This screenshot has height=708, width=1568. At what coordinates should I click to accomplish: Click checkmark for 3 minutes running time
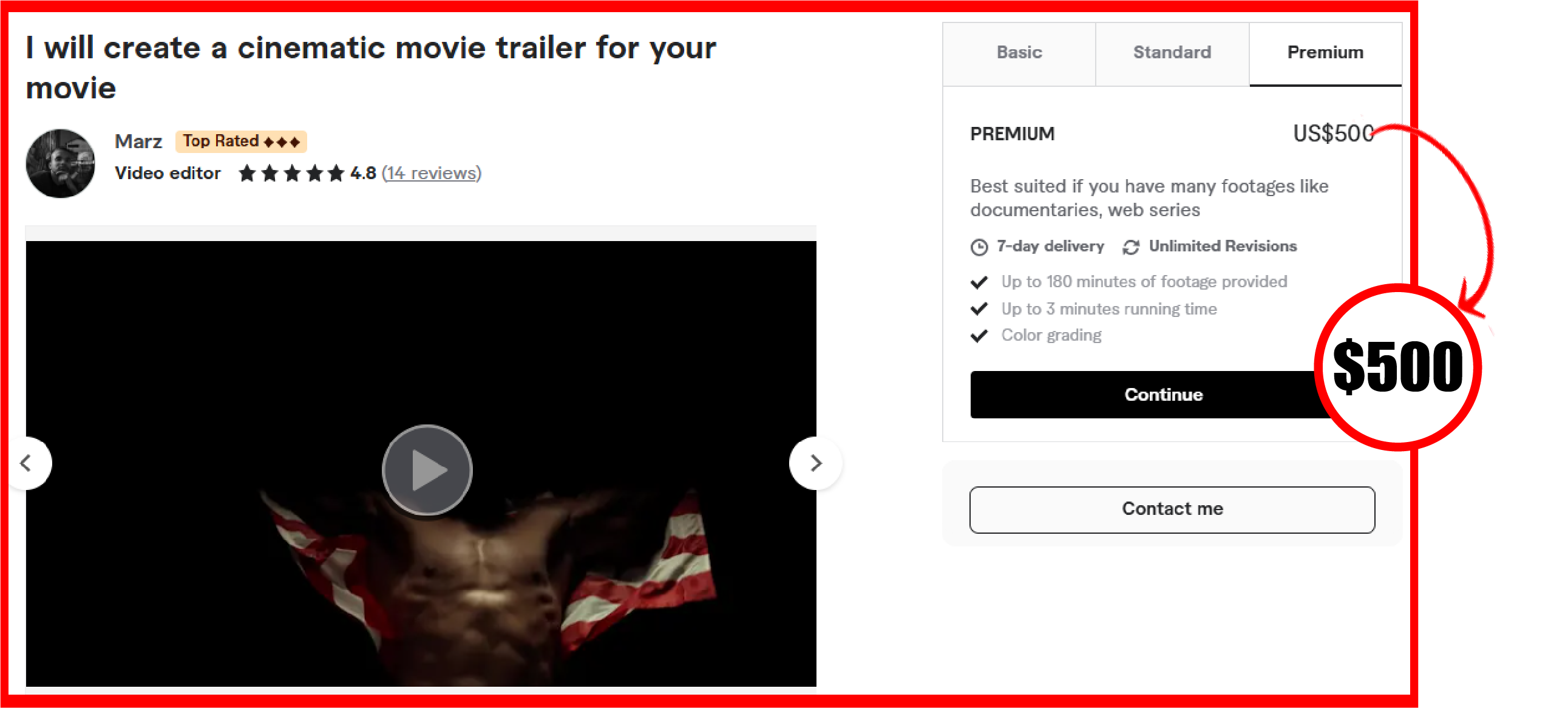coord(979,308)
